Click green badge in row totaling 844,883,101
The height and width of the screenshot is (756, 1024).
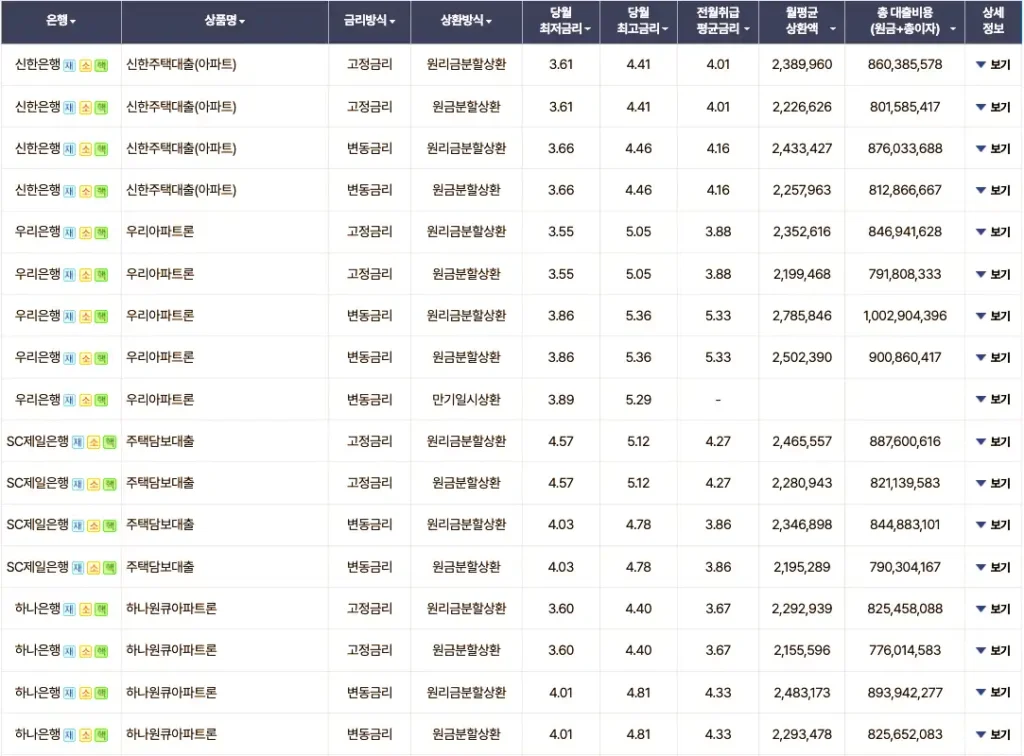point(110,526)
